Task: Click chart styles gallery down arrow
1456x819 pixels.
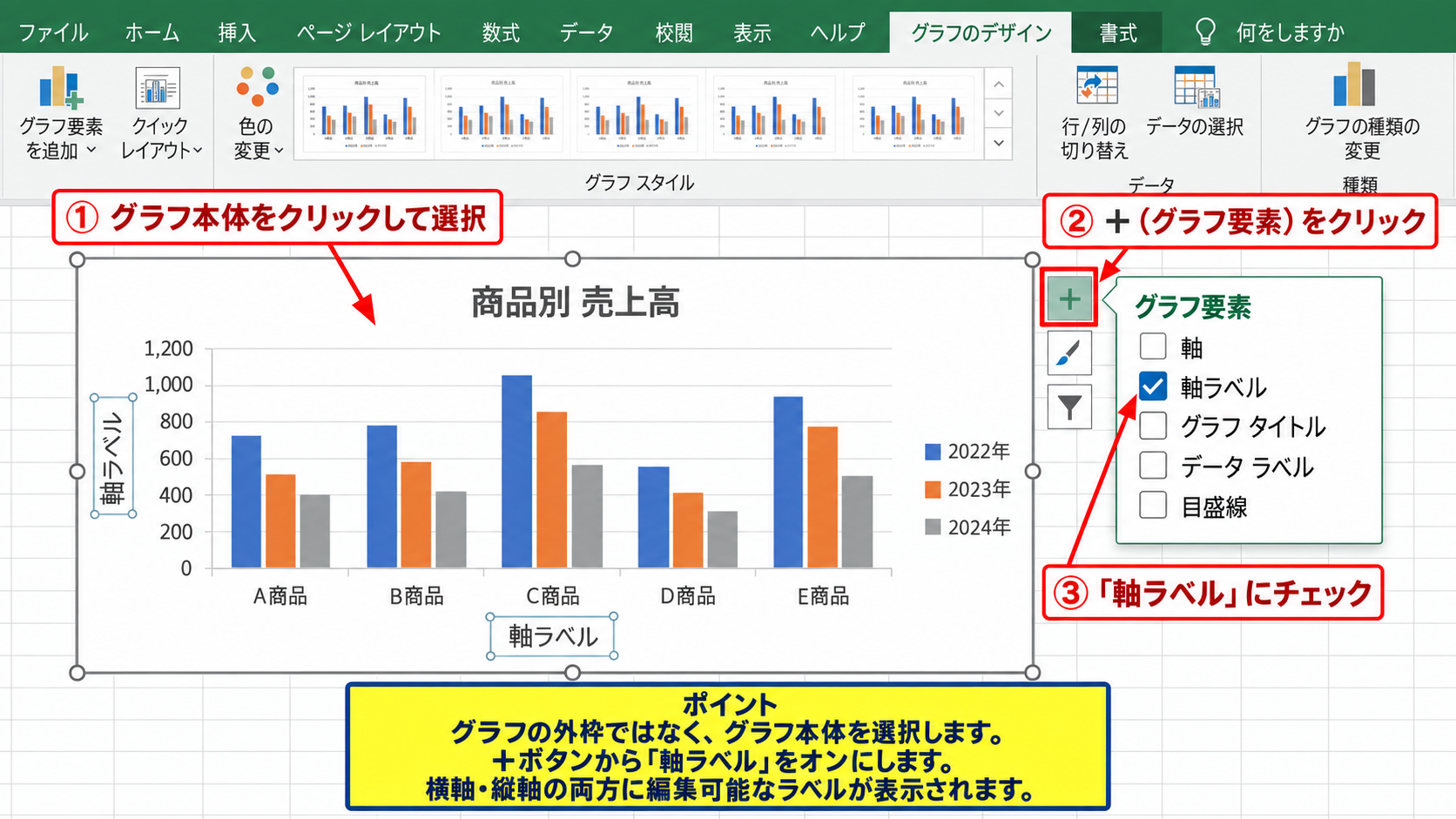Action: (999, 113)
